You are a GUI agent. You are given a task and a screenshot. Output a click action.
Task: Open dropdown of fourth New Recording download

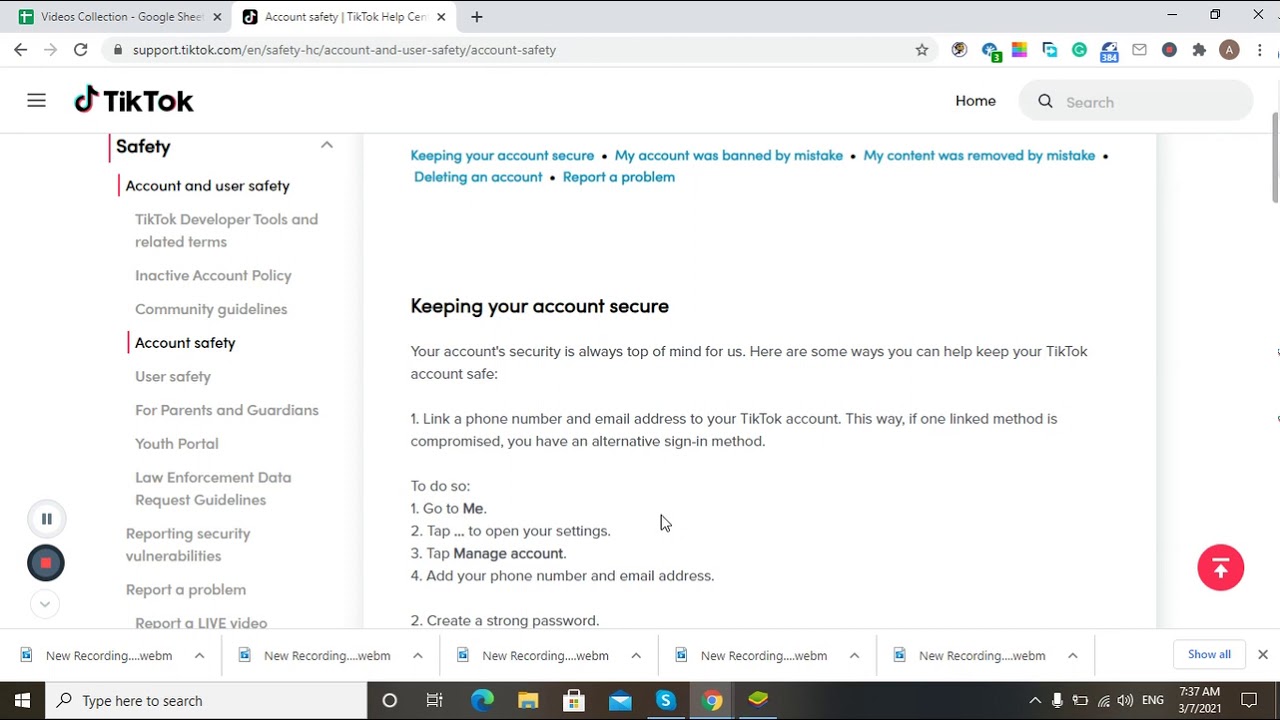click(x=854, y=656)
